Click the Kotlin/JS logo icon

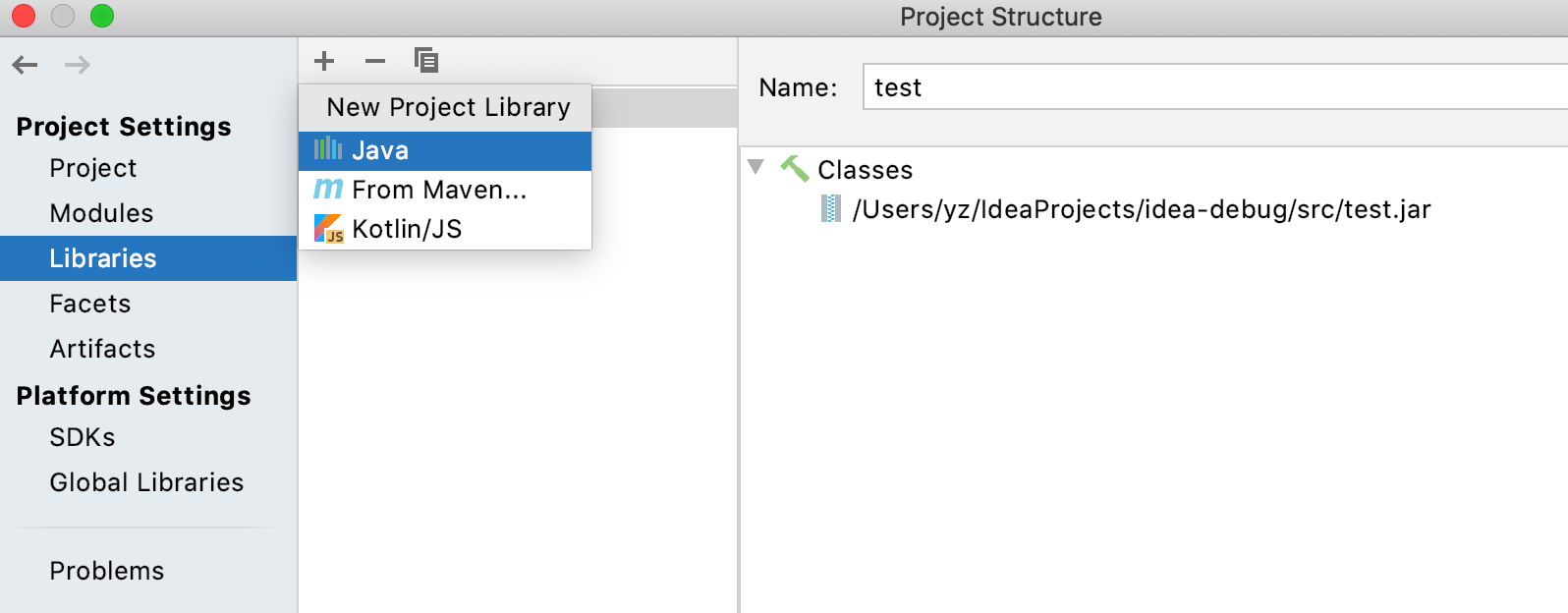coord(328,229)
